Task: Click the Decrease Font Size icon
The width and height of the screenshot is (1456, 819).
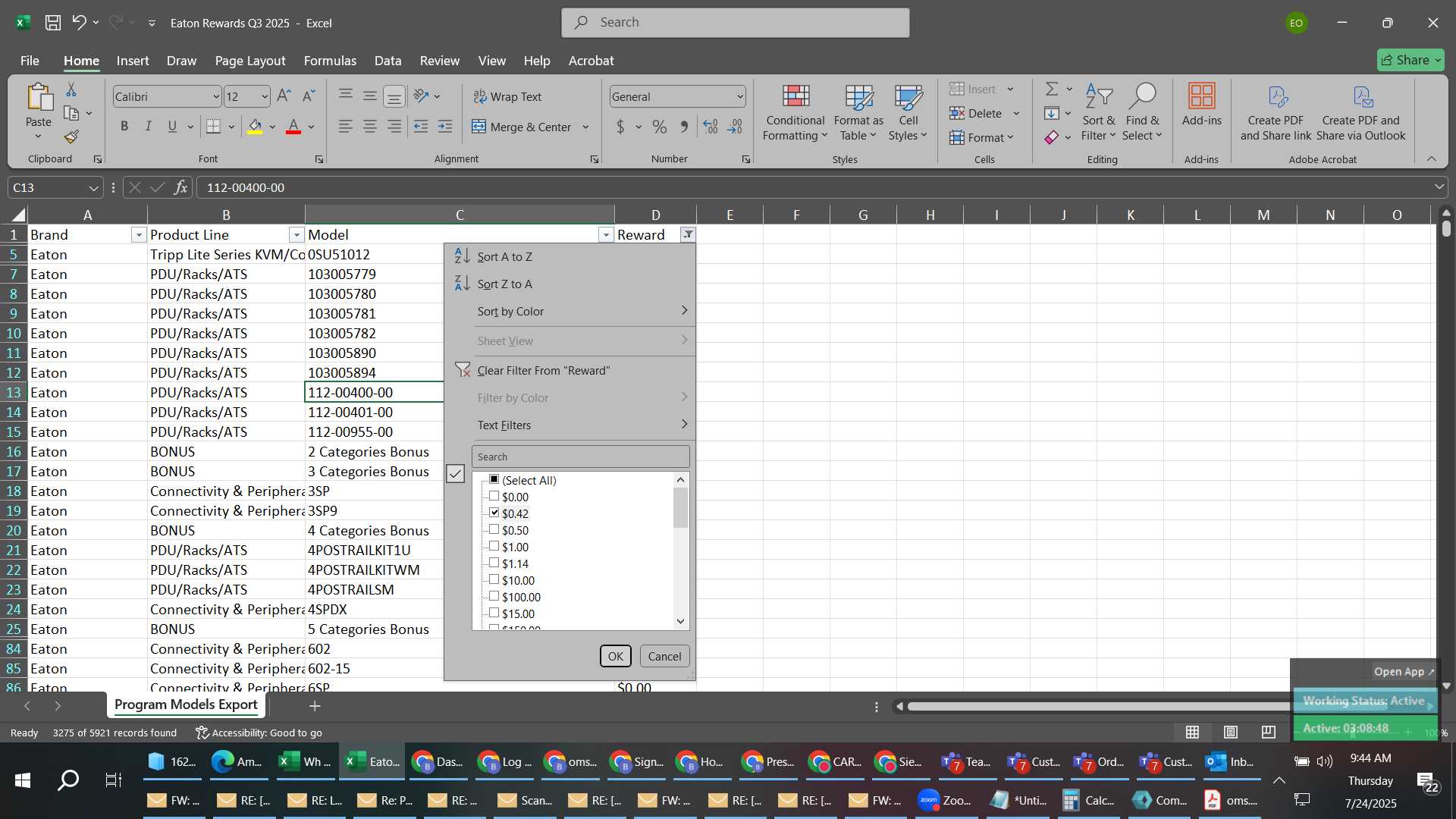Action: [308, 96]
